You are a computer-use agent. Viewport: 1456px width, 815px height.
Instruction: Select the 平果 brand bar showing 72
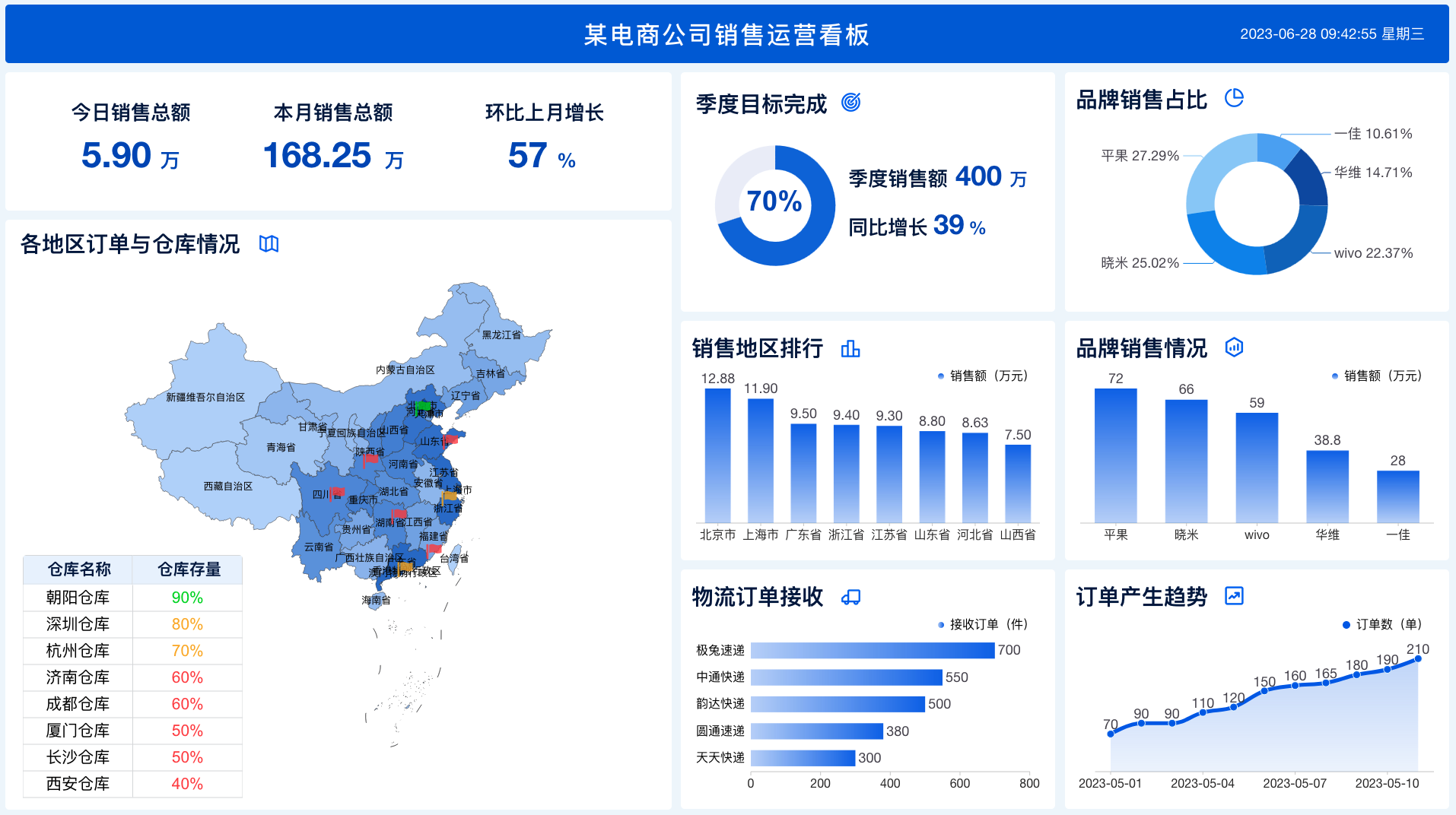point(1116,455)
